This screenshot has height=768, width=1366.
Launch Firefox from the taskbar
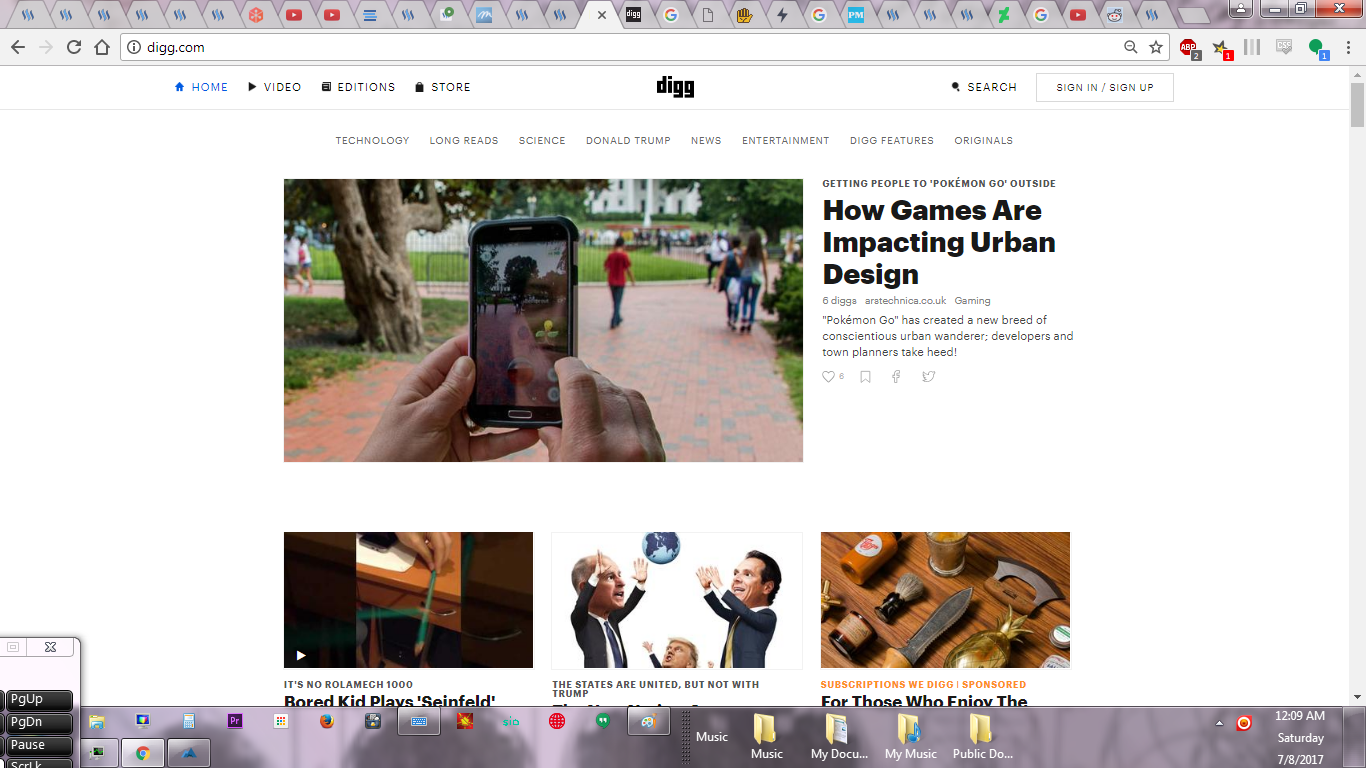point(327,721)
